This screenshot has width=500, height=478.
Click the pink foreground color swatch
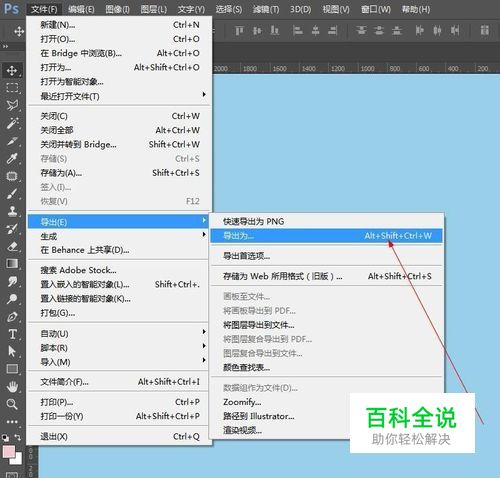tap(8, 452)
